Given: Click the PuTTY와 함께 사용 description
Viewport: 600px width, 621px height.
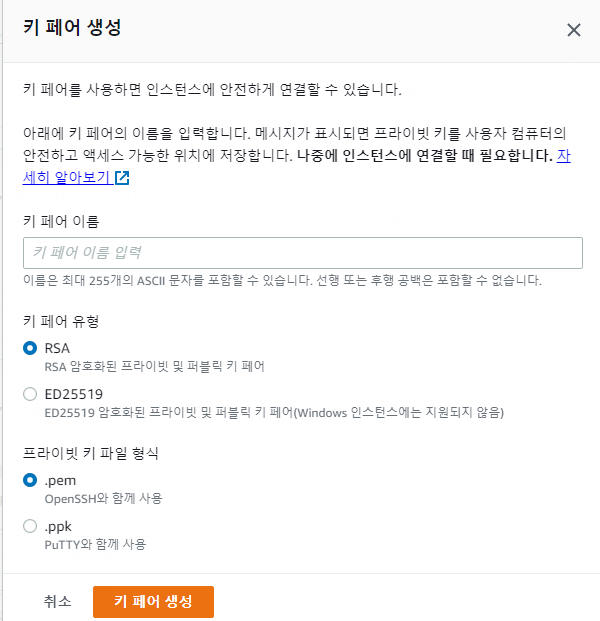Looking at the screenshot, I should [95, 544].
